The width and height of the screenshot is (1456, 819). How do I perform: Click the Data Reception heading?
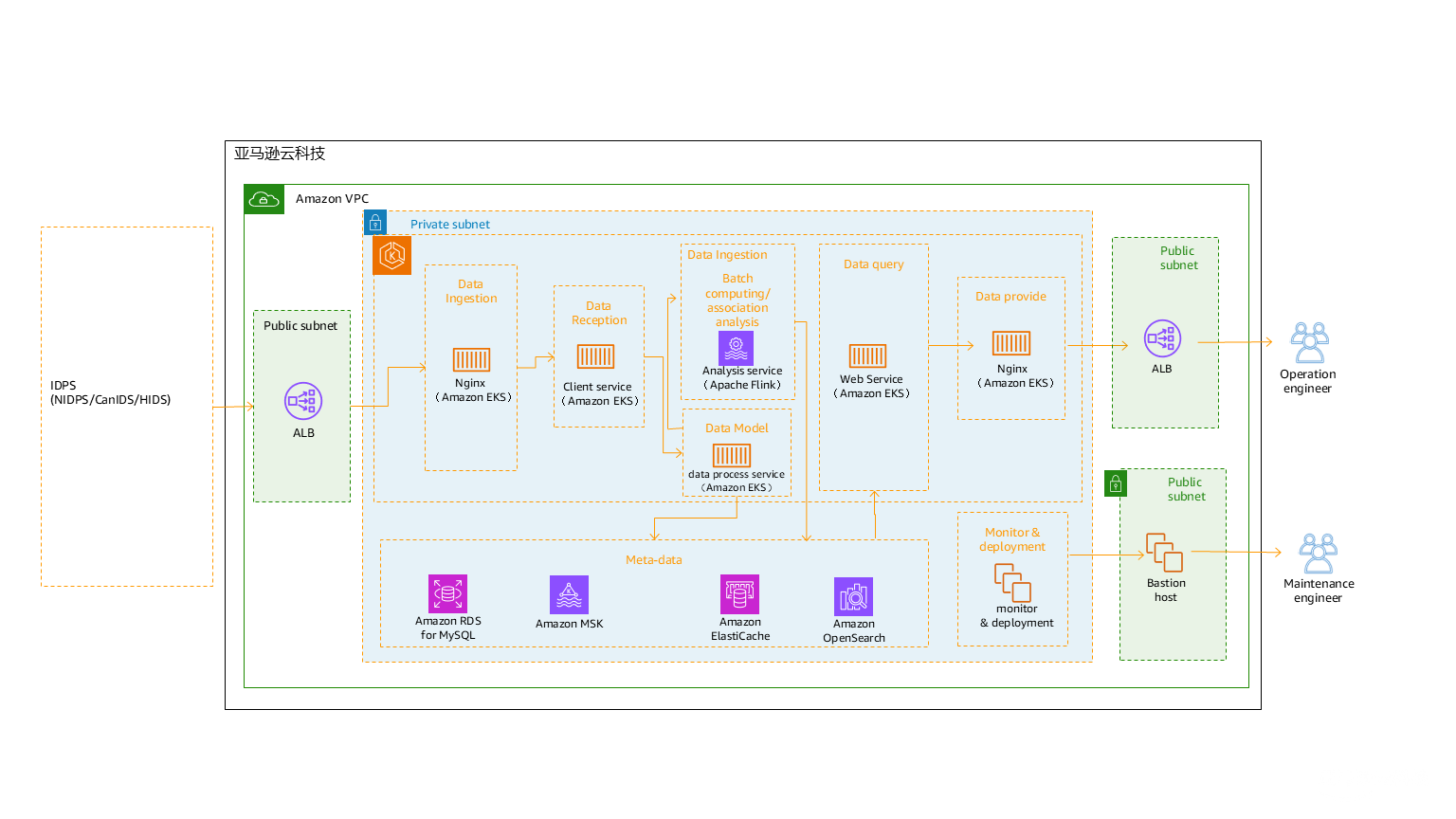(599, 313)
